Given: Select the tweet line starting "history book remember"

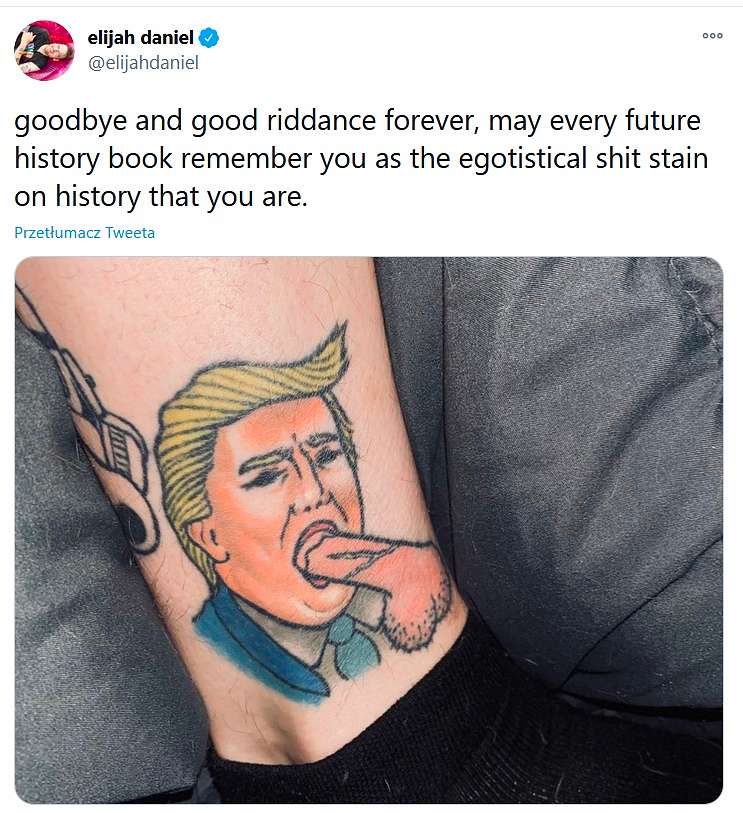Looking at the screenshot, I should (361, 159).
